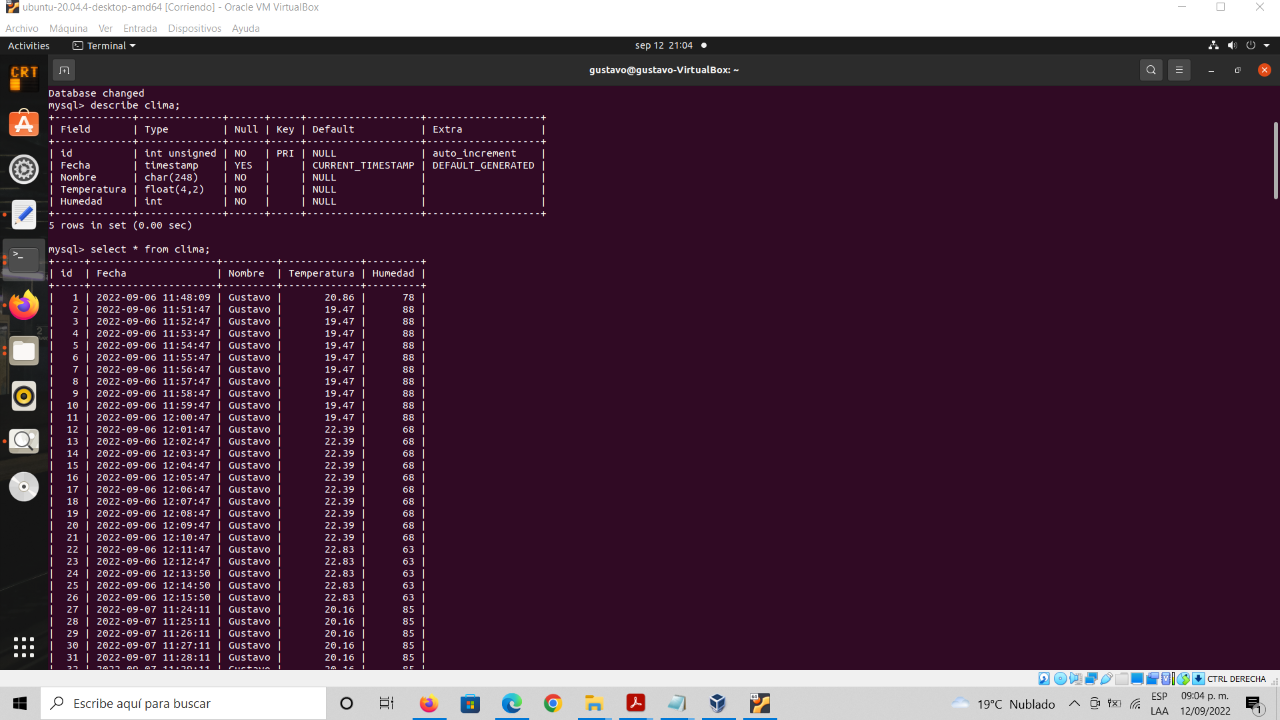The image size is (1280, 720).
Task: Open the Files app in the dock
Action: click(24, 350)
